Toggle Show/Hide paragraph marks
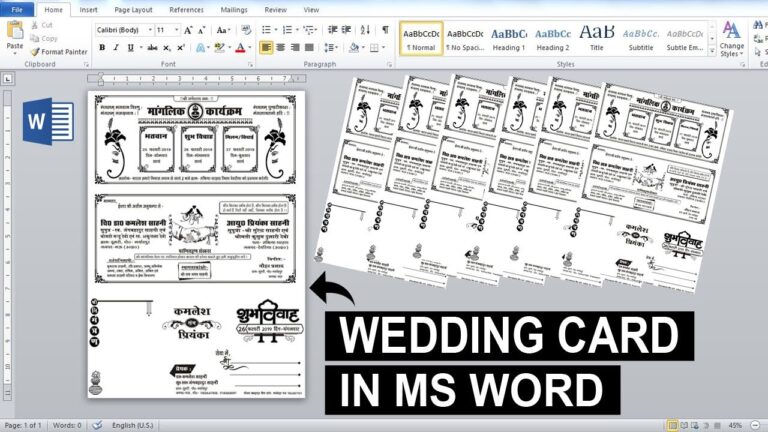The image size is (768, 432). pyautogui.click(x=385, y=30)
